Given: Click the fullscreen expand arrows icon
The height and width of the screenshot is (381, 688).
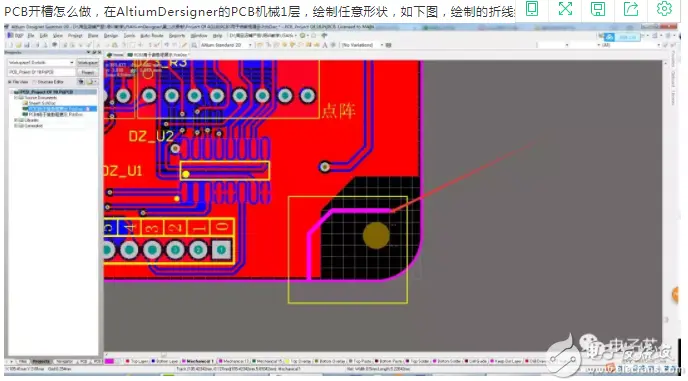Looking at the screenshot, I should [x=565, y=8].
